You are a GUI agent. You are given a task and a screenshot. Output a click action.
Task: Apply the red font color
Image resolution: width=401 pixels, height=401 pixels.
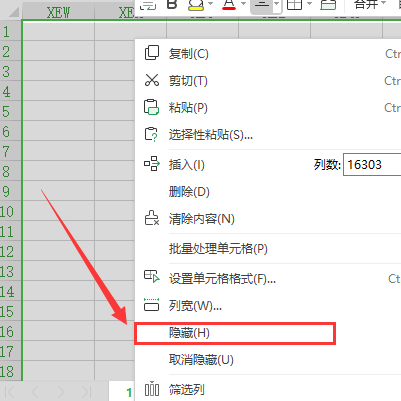[229, 5]
